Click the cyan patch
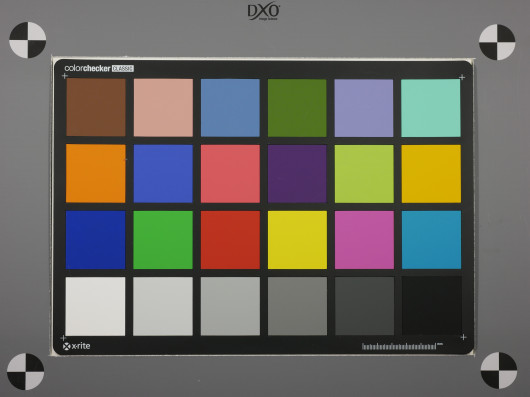The image size is (530, 397). point(432,240)
